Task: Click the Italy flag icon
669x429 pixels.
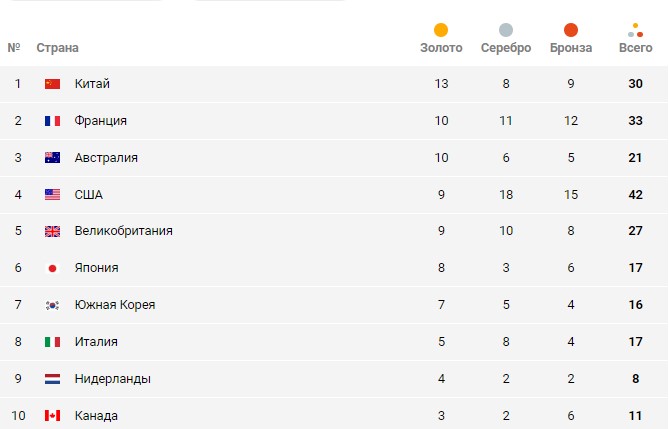Action: click(53, 342)
